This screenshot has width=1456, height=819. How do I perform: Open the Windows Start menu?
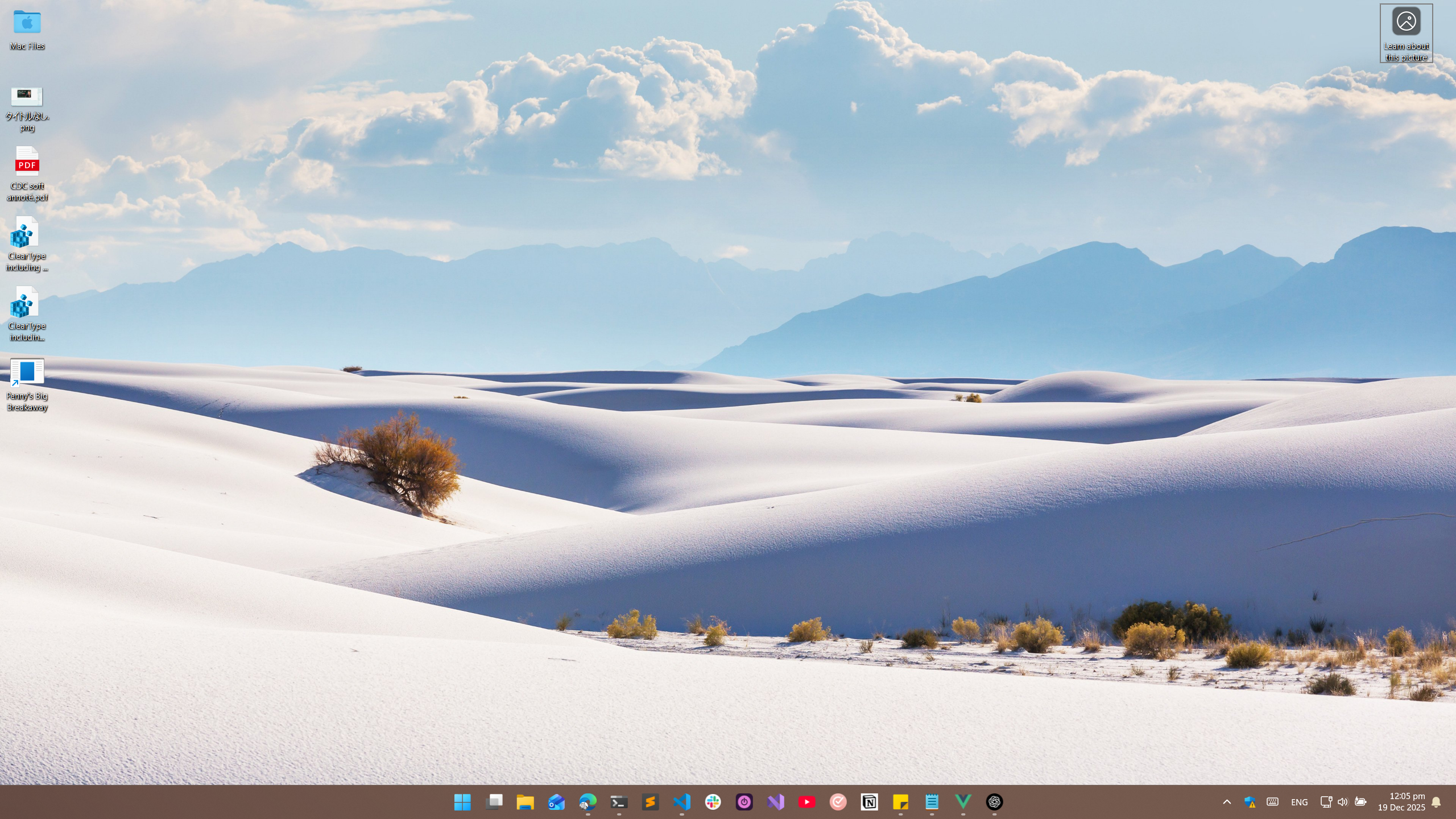(x=462, y=802)
